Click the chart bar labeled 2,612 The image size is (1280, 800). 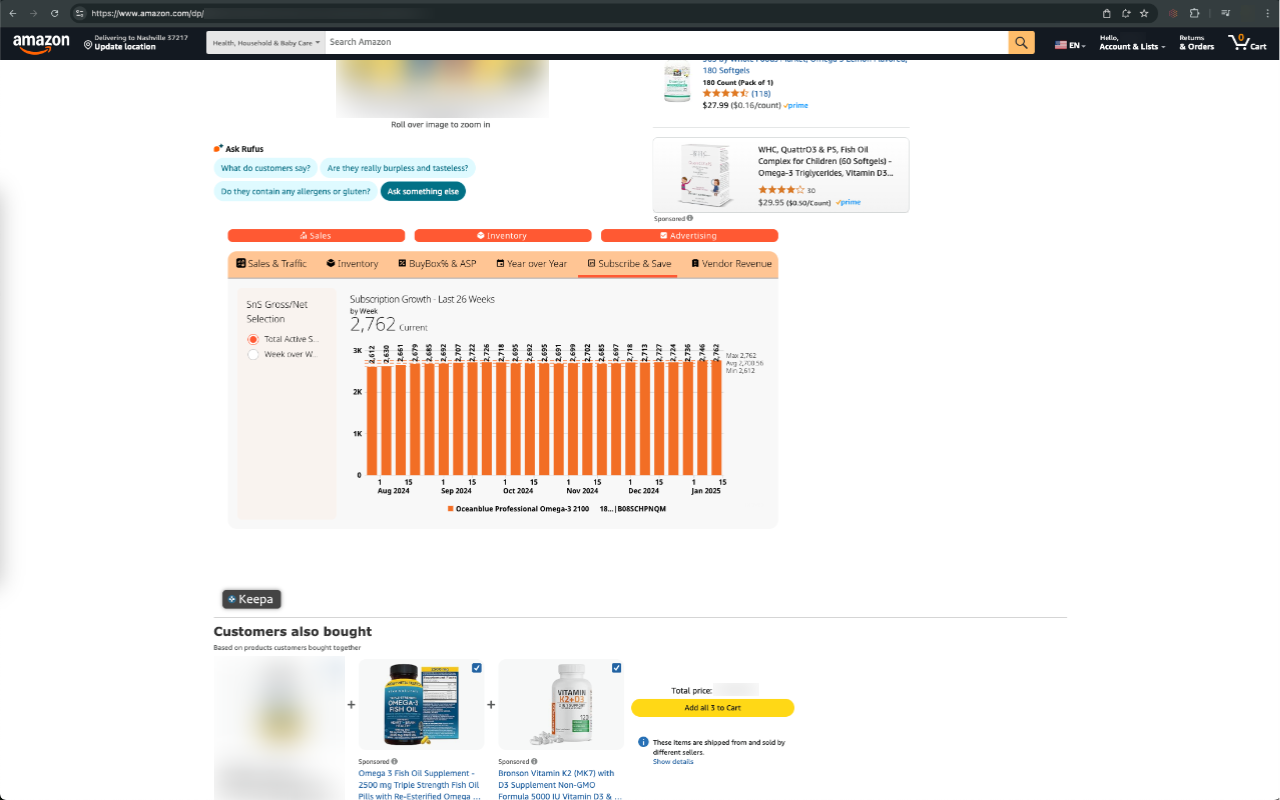tap(372, 420)
